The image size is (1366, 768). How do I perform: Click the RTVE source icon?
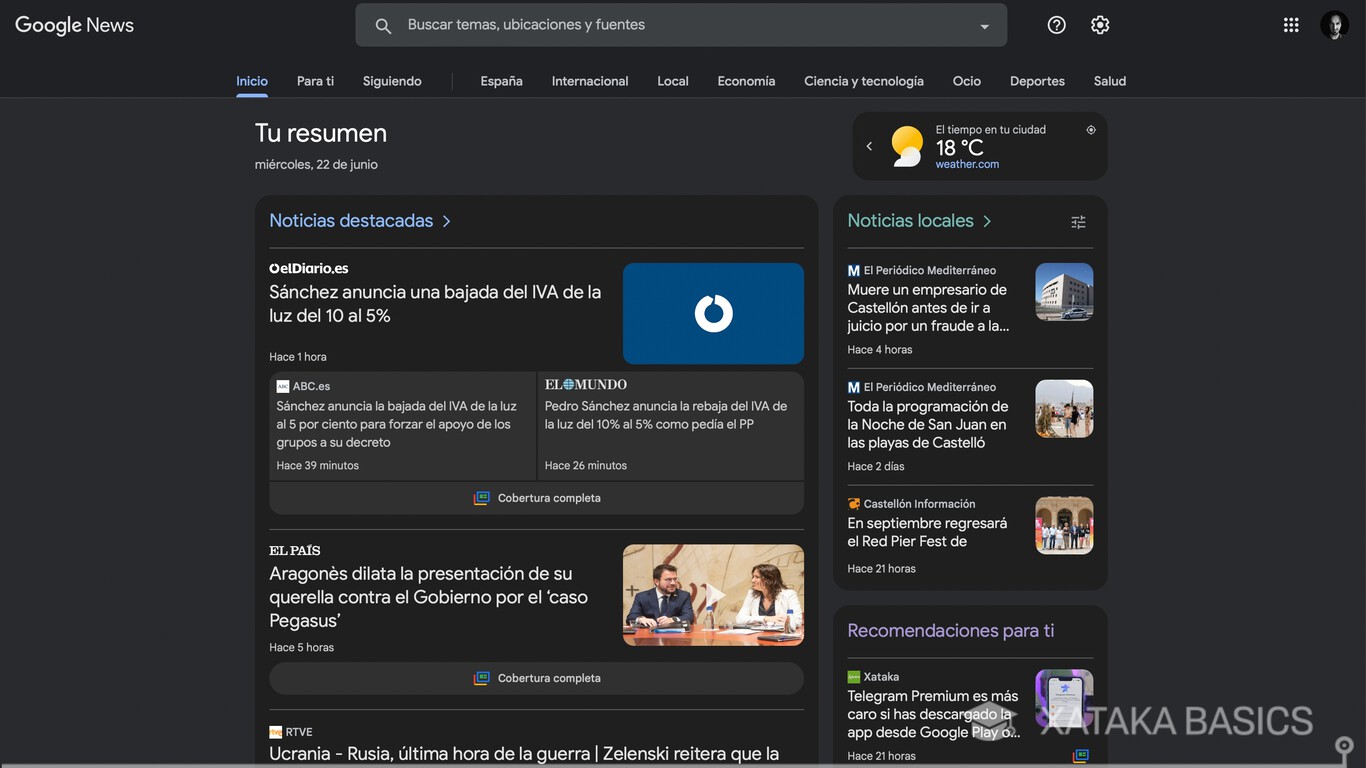pos(275,731)
